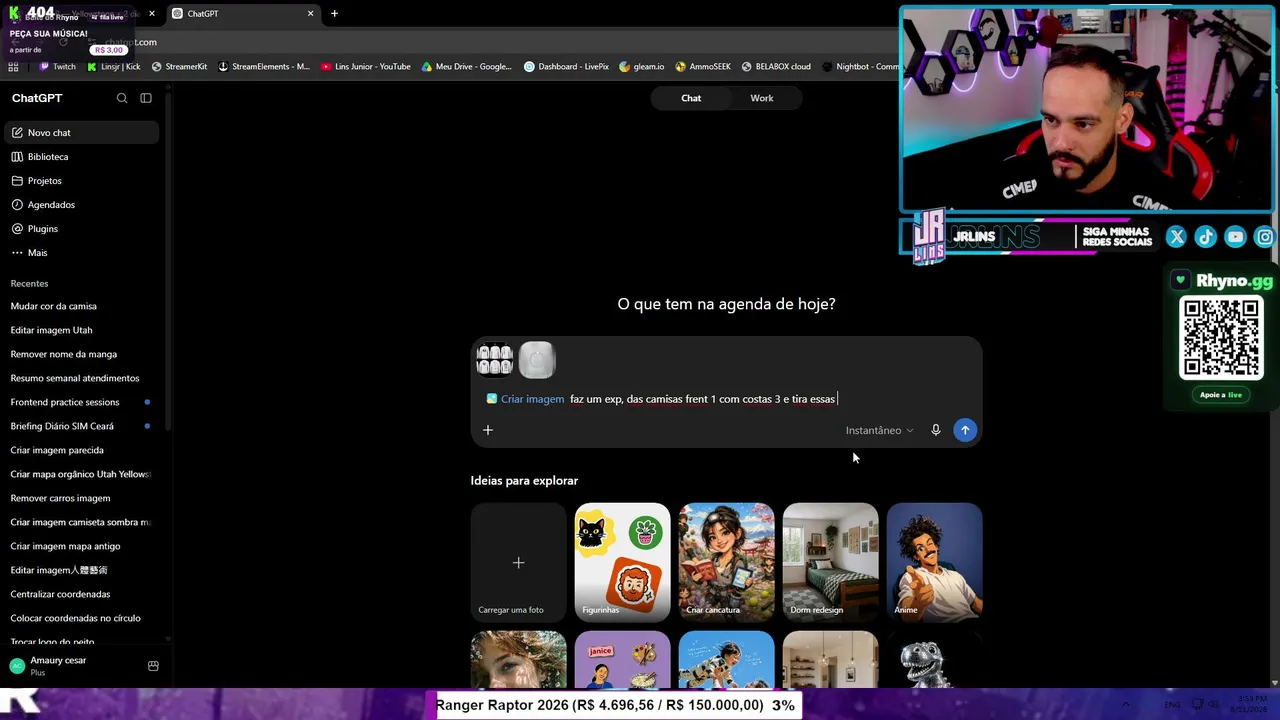Open the Meu Drive - Google bookmark
Viewport: 1280px width, 720px height.
pyautogui.click(x=467, y=67)
